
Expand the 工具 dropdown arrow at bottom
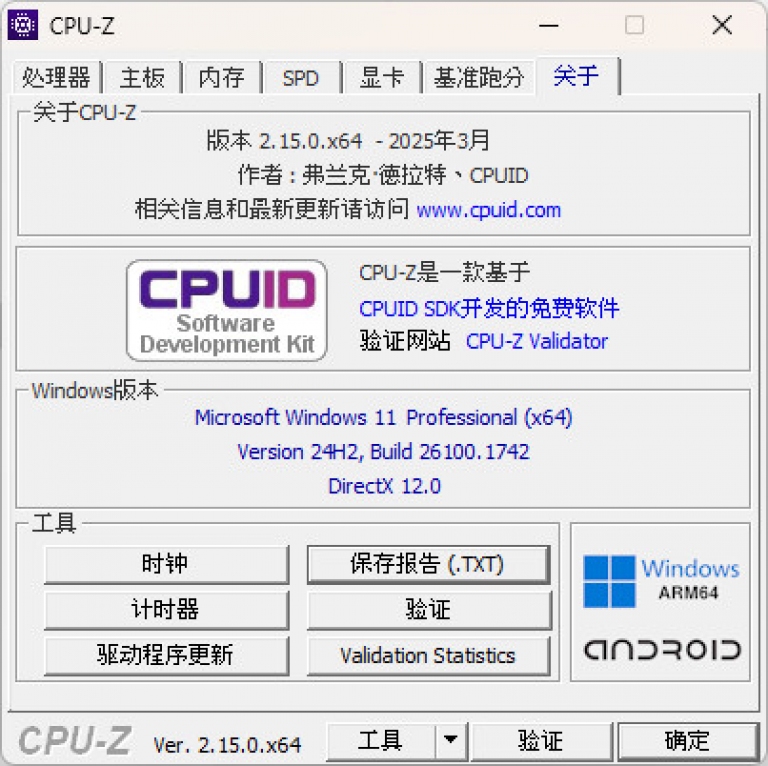point(451,740)
